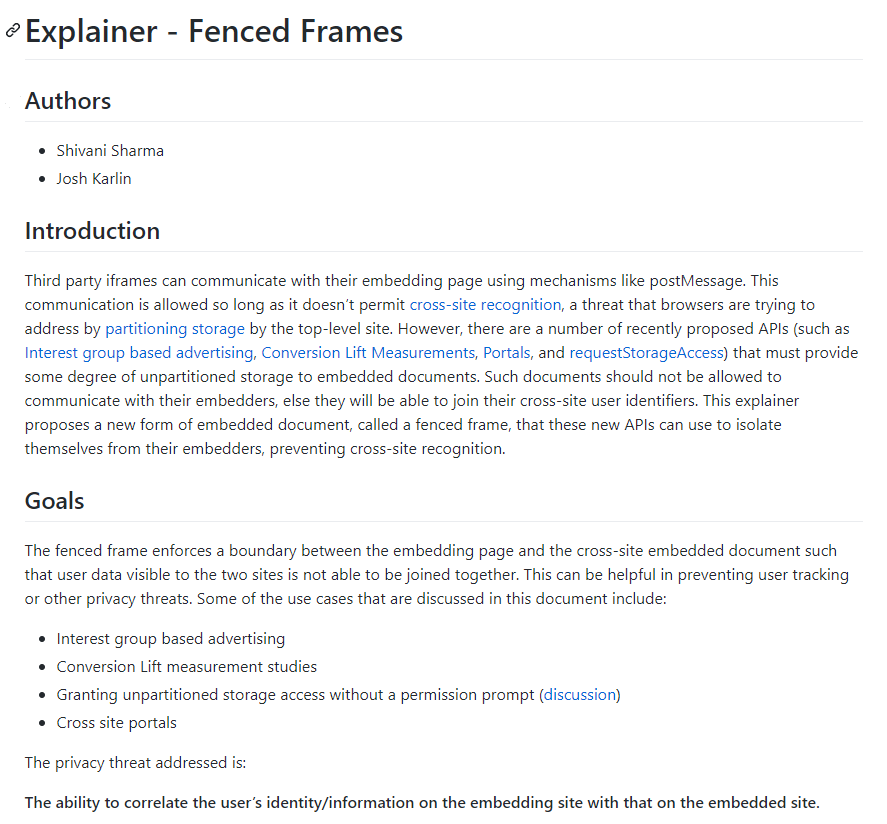Open Conversion Lift Measurements link
The height and width of the screenshot is (824, 887).
pyautogui.click(x=368, y=353)
